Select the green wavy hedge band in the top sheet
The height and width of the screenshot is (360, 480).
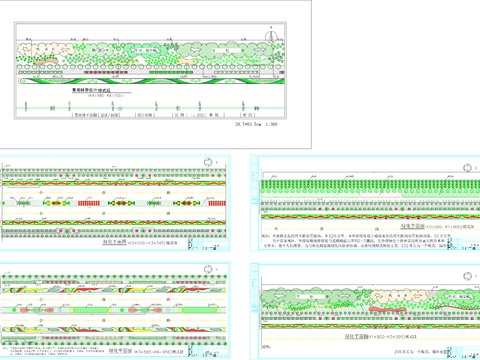click(x=152, y=81)
